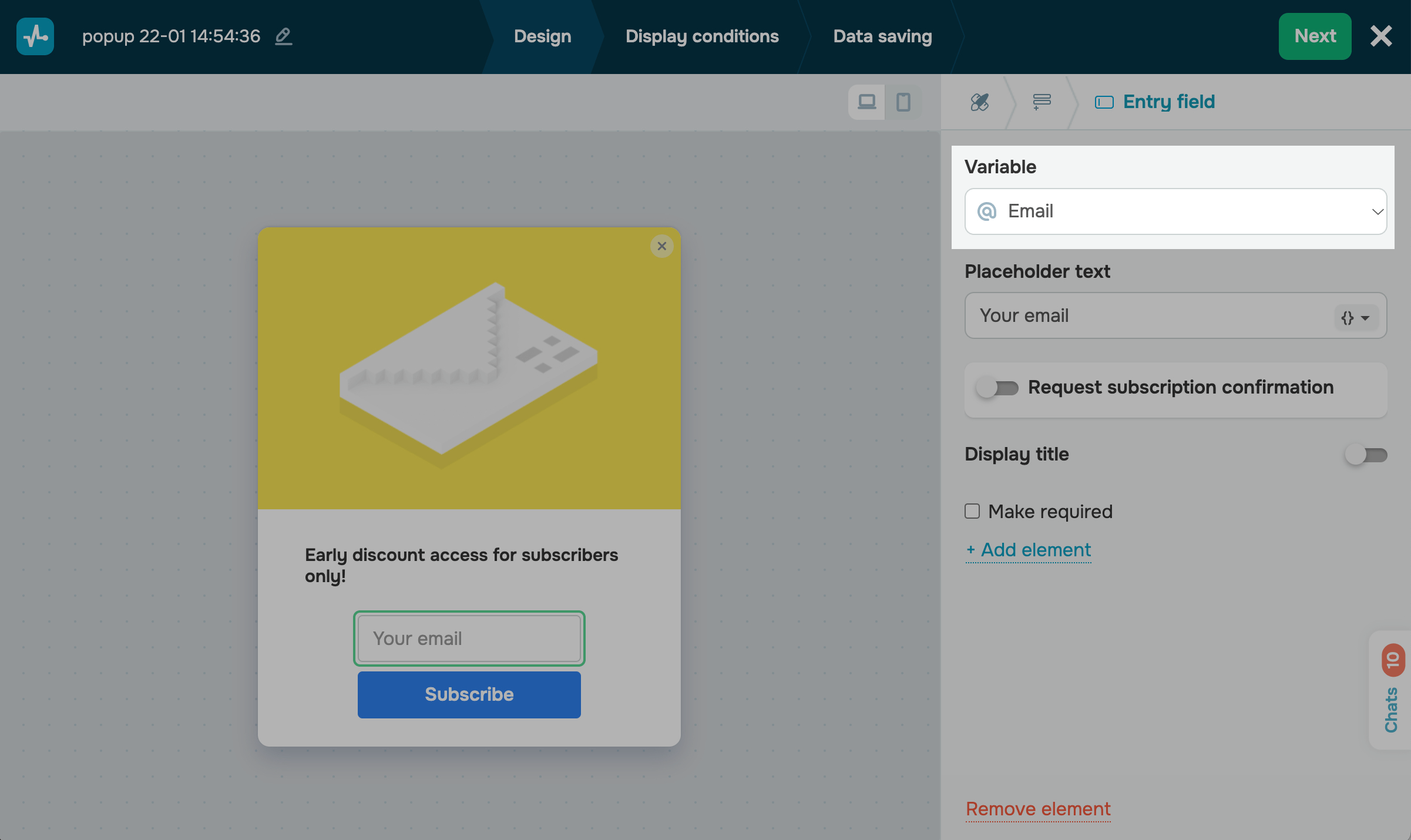The image size is (1411, 840).
Task: Open the rocket breadcrumb icon
Action: [979, 102]
